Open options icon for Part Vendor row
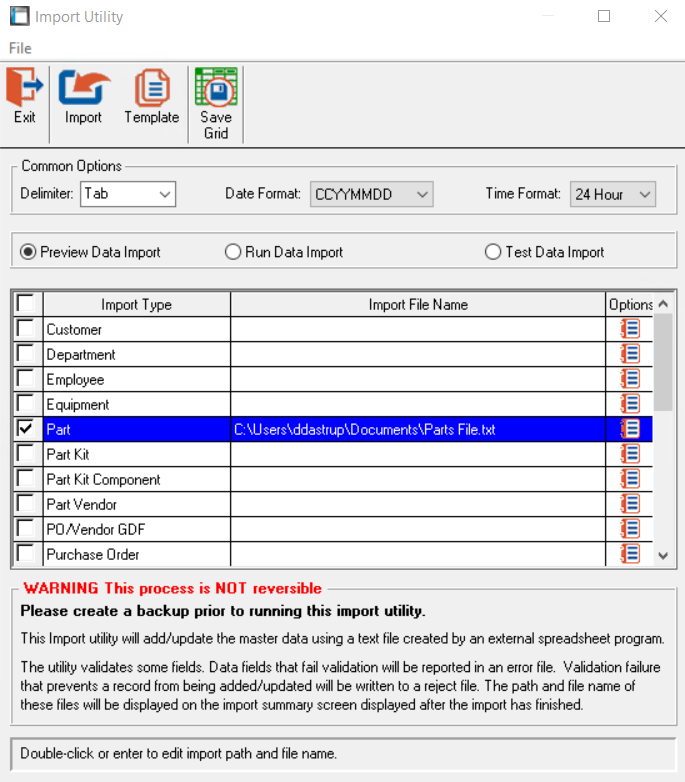685x782 pixels. [630, 504]
